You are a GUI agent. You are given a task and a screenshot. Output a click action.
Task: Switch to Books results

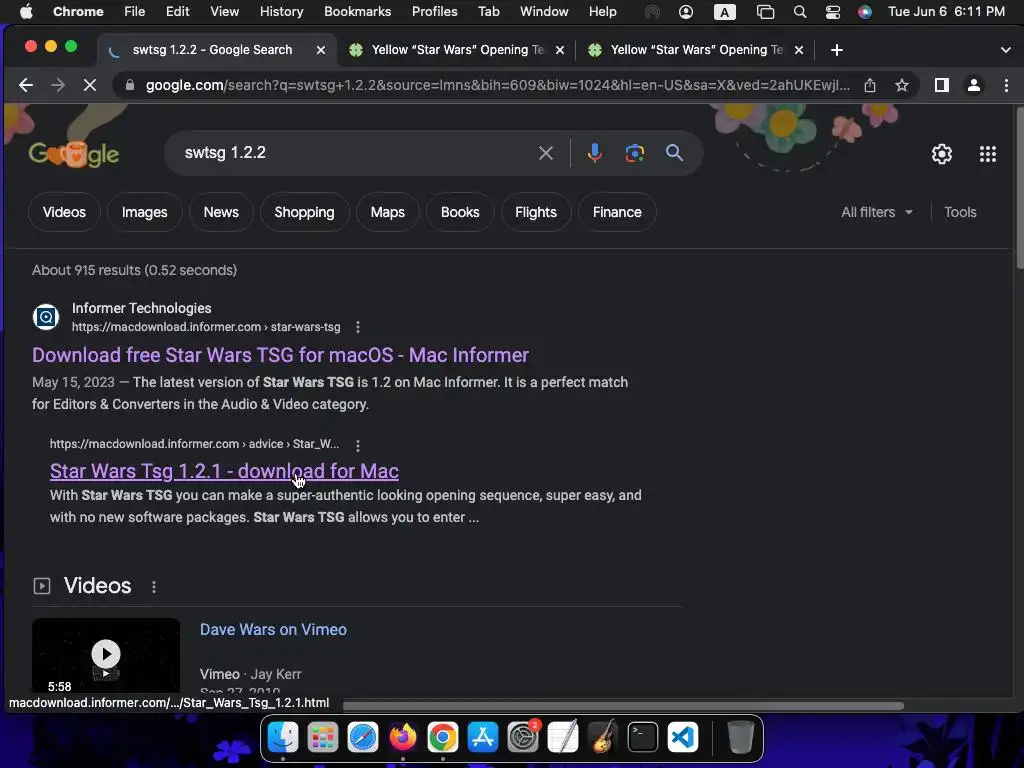click(x=460, y=212)
